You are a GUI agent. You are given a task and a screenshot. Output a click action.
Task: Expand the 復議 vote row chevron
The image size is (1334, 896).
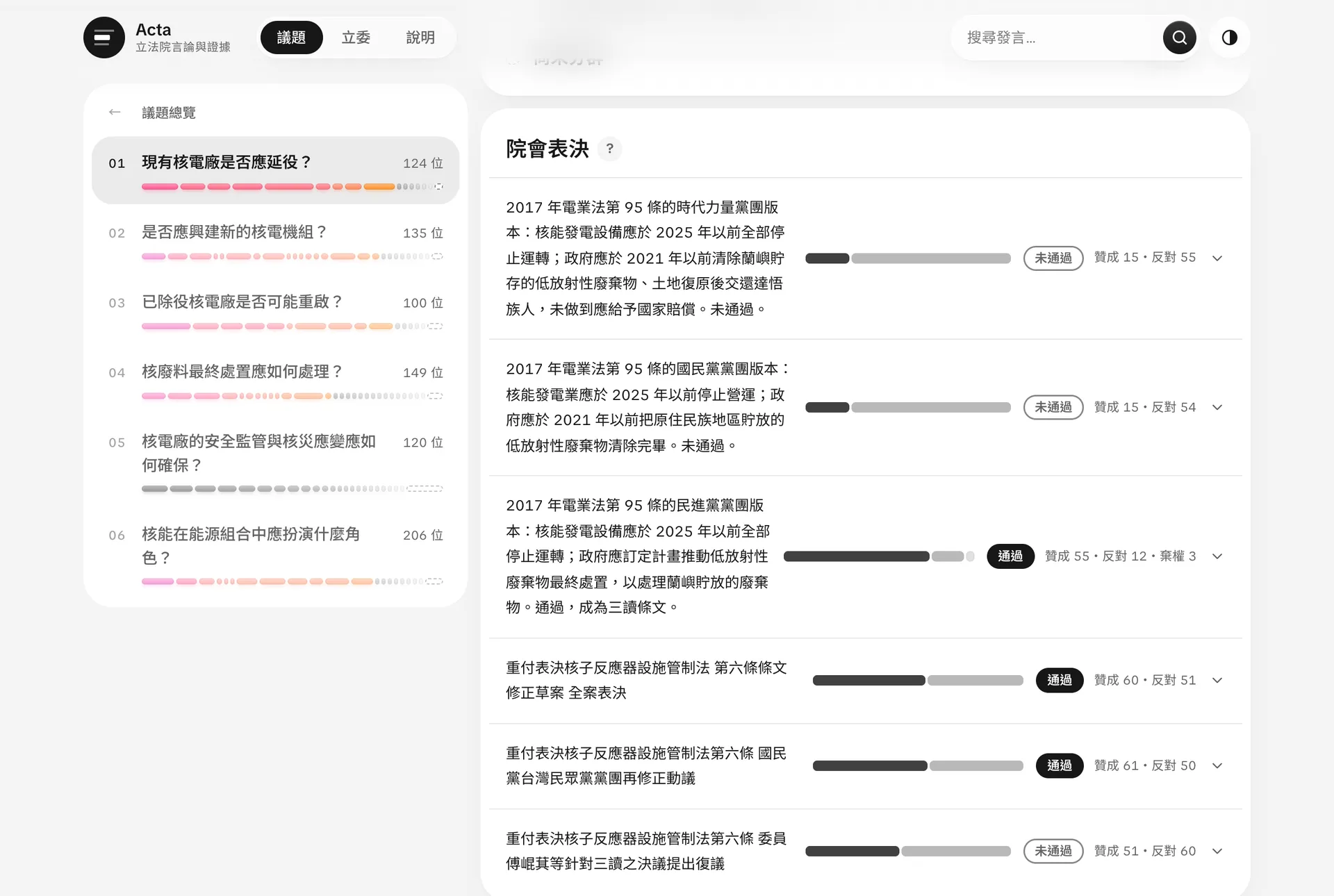tap(1217, 852)
